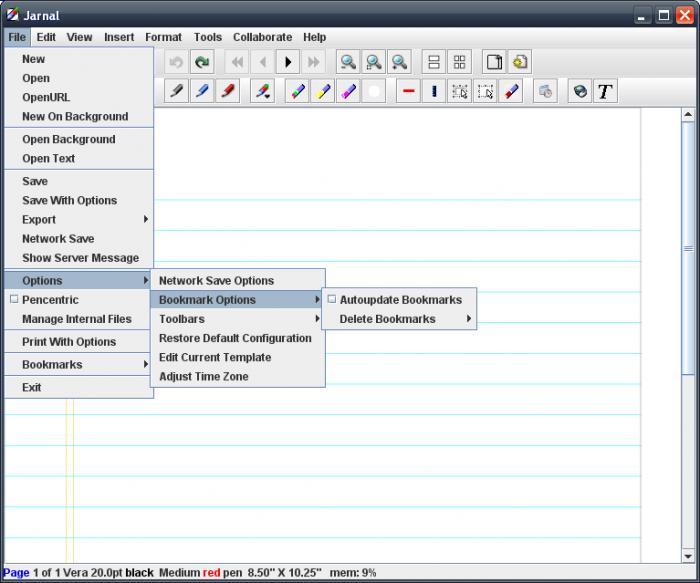Click the zoom in magnifier icon
Image resolution: width=700 pixels, height=583 pixels.
(x=399, y=62)
